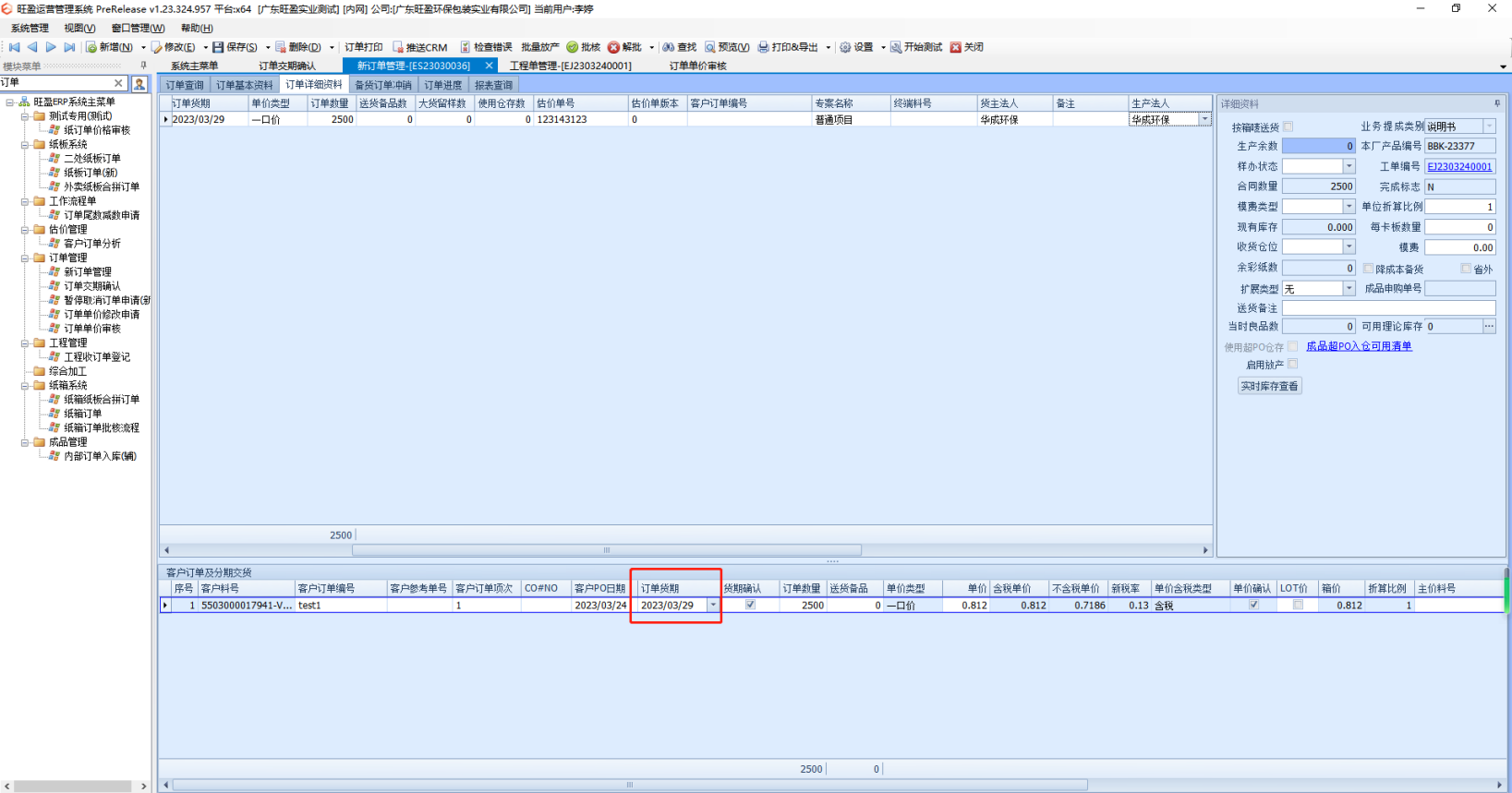Open the 系统管理 menu
This screenshot has height=793, width=1512.
(30, 28)
